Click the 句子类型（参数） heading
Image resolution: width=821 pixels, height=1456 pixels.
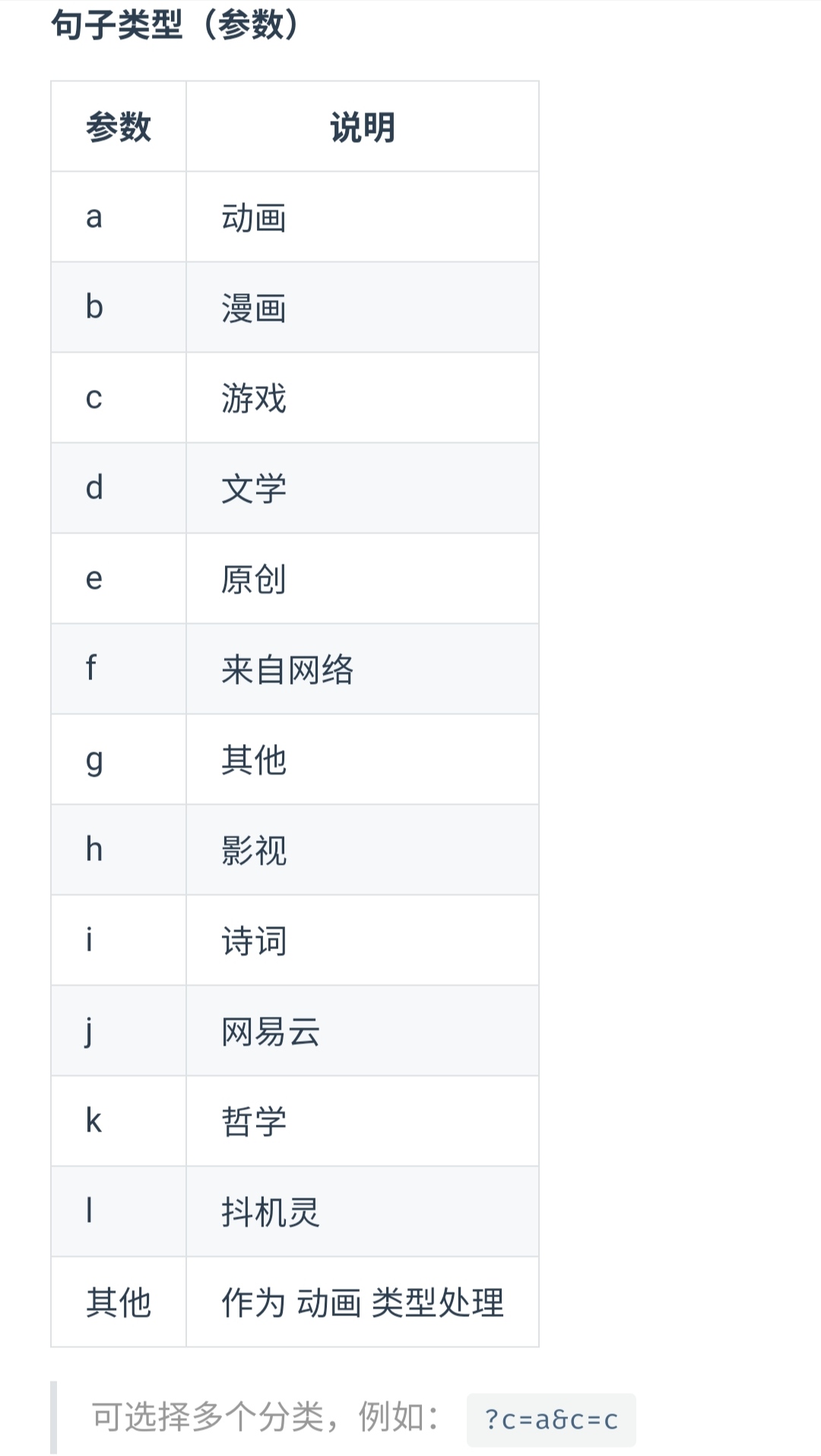[x=177, y=24]
